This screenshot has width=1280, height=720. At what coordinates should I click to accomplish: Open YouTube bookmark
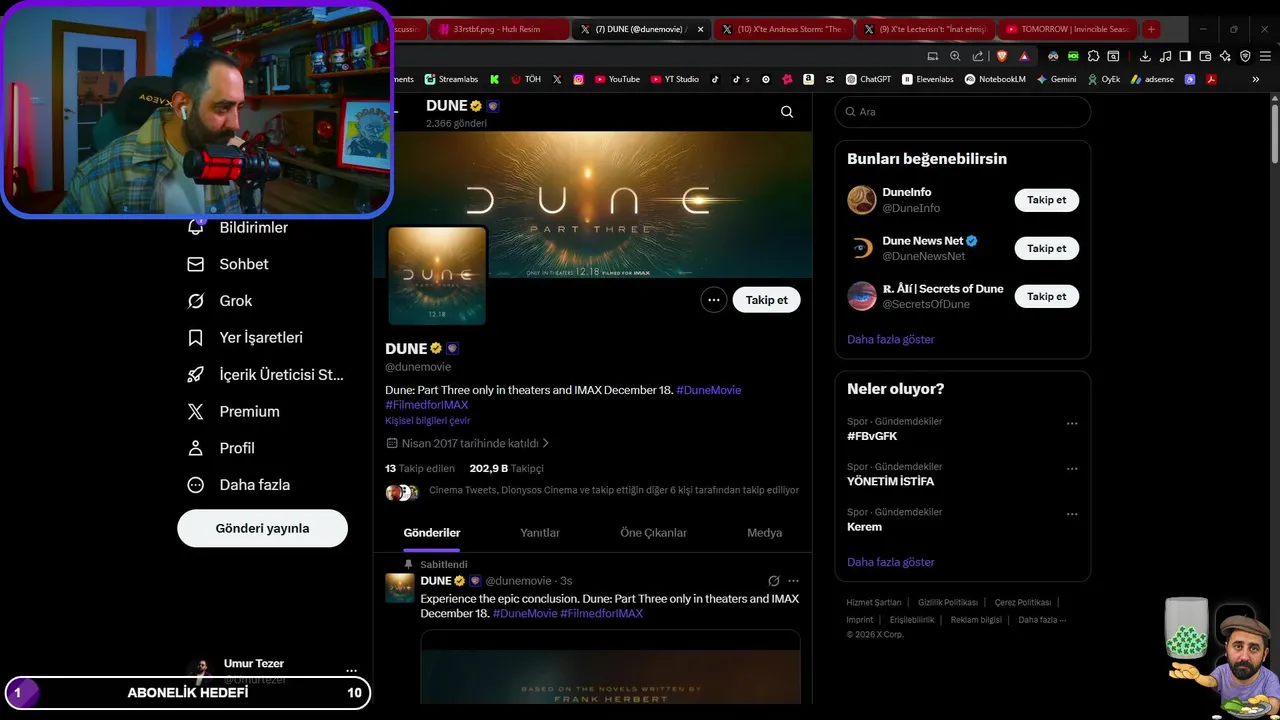617,79
